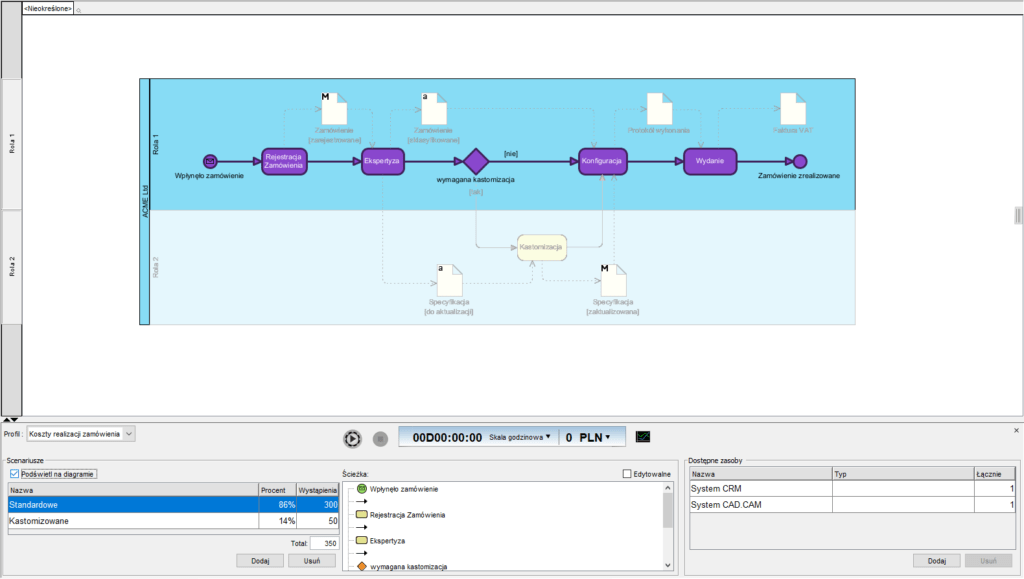Select the 'Rola 1' sidebar lane tab
The height and width of the screenshot is (579, 1024).
[x=12, y=144]
